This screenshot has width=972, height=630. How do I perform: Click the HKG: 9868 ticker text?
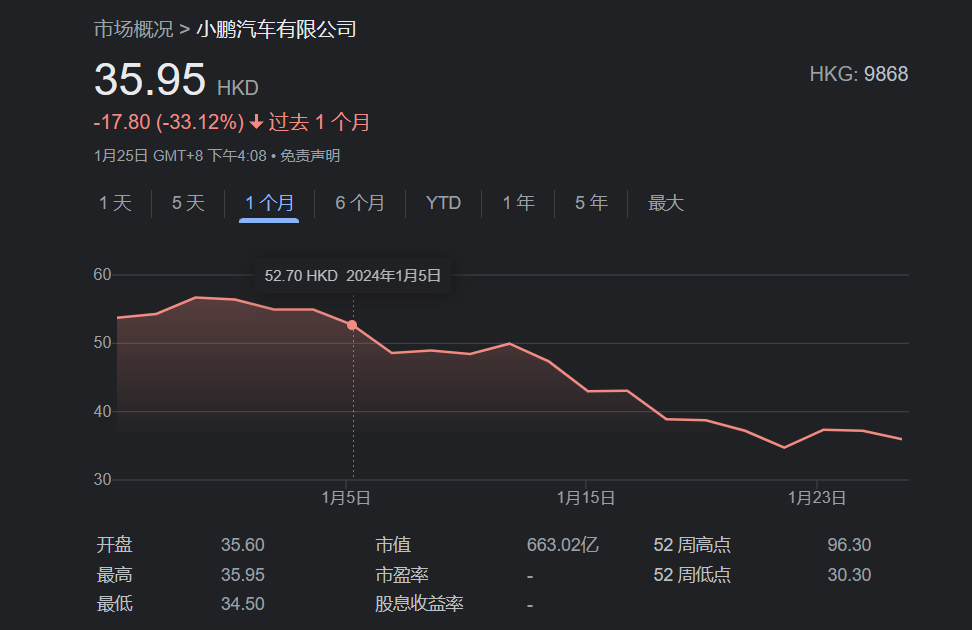[x=859, y=74]
